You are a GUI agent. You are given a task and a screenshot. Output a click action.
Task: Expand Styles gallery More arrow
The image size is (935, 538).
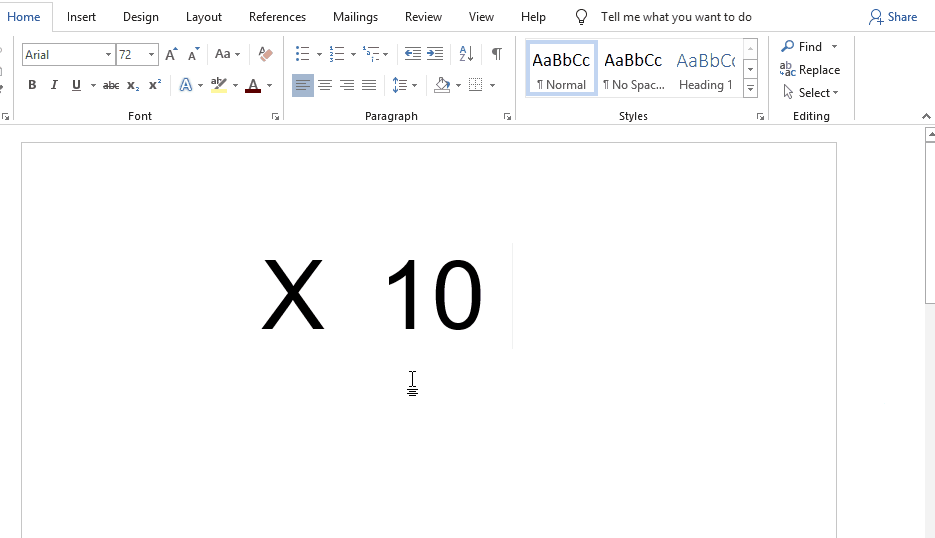tap(750, 88)
